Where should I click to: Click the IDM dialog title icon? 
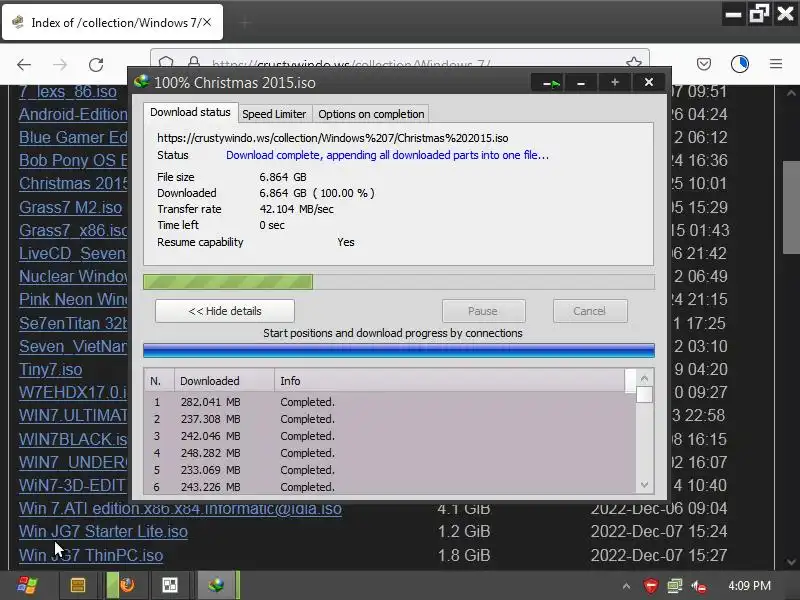pos(141,82)
